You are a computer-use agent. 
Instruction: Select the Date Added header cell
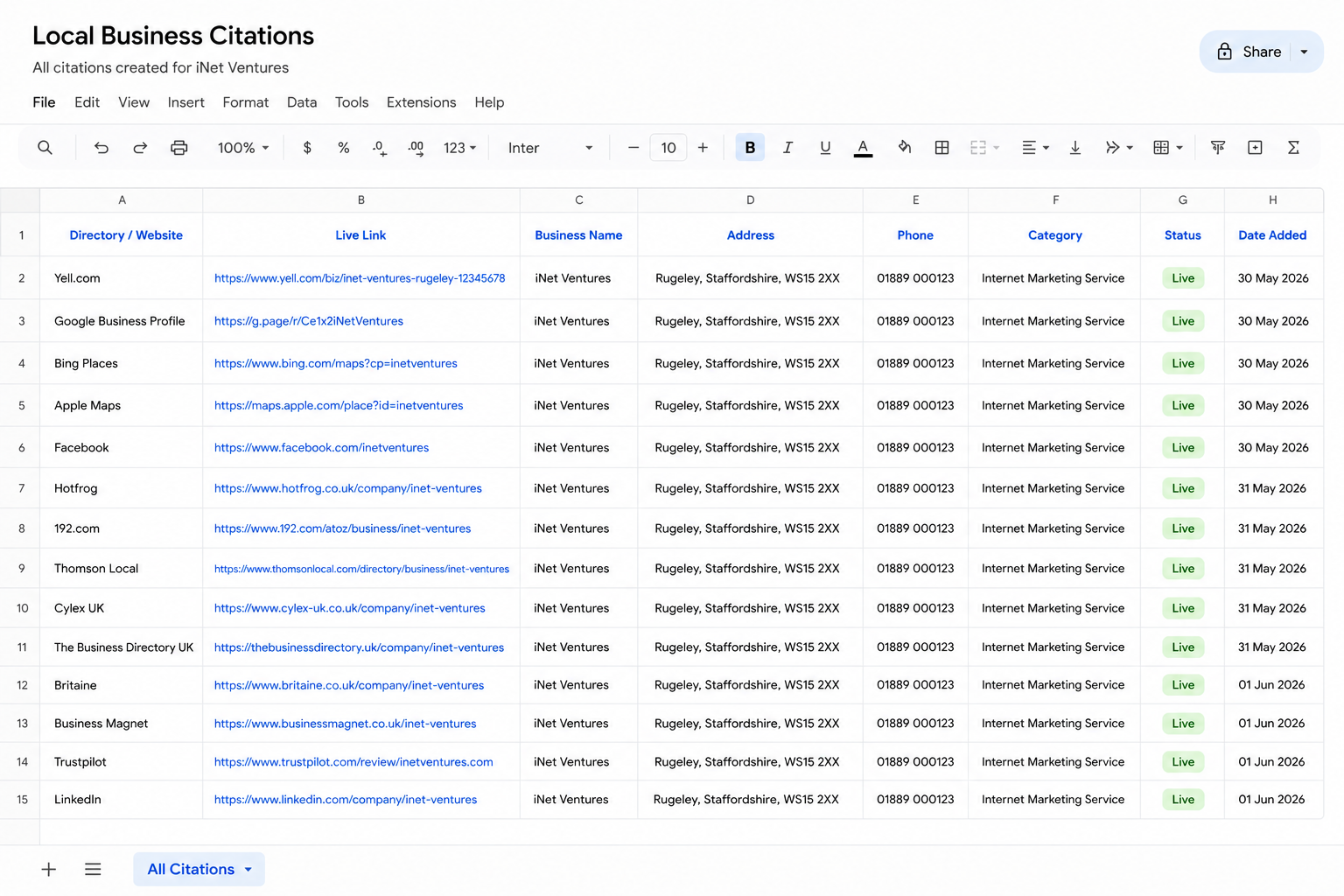[x=1273, y=235]
